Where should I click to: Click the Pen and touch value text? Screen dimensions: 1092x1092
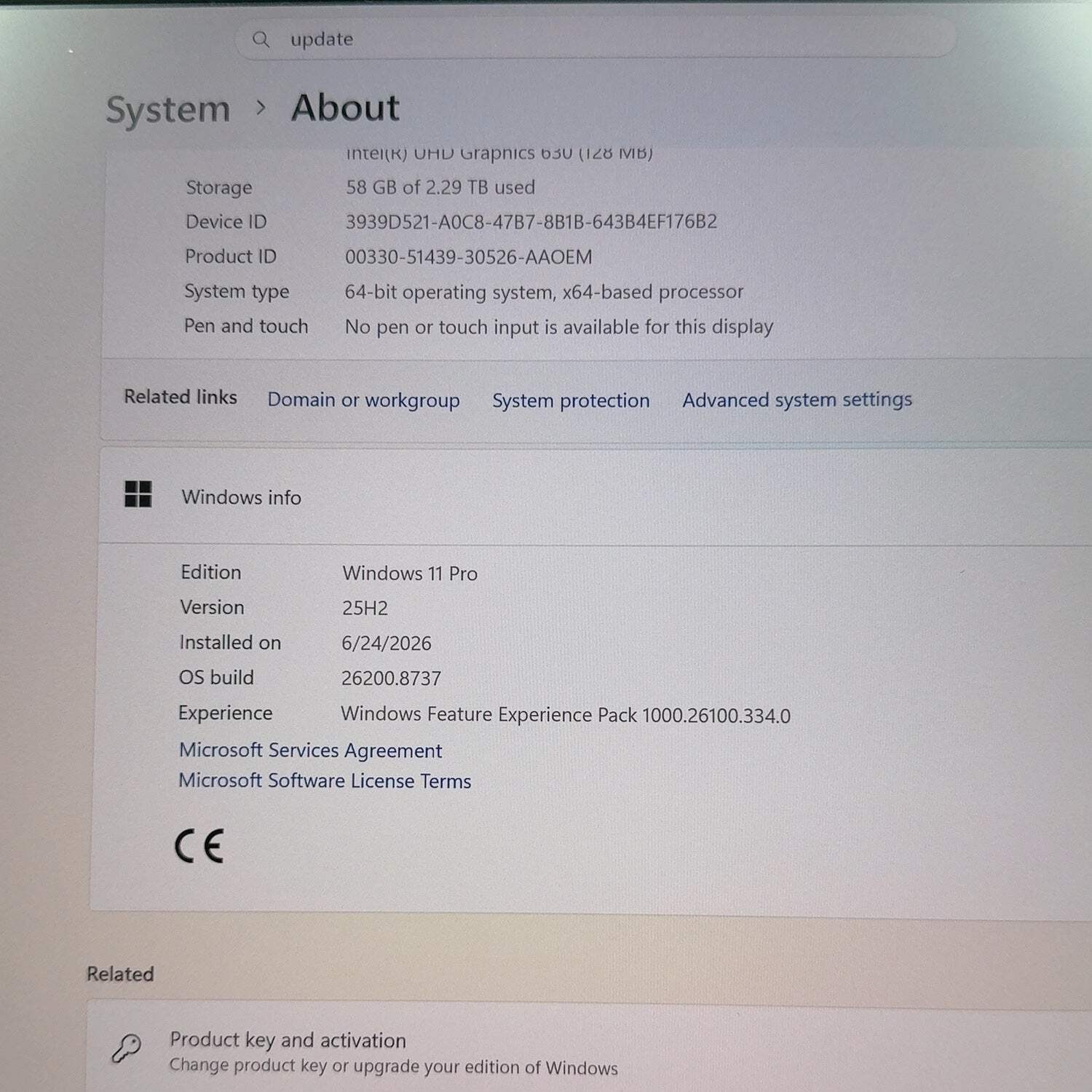click(558, 327)
